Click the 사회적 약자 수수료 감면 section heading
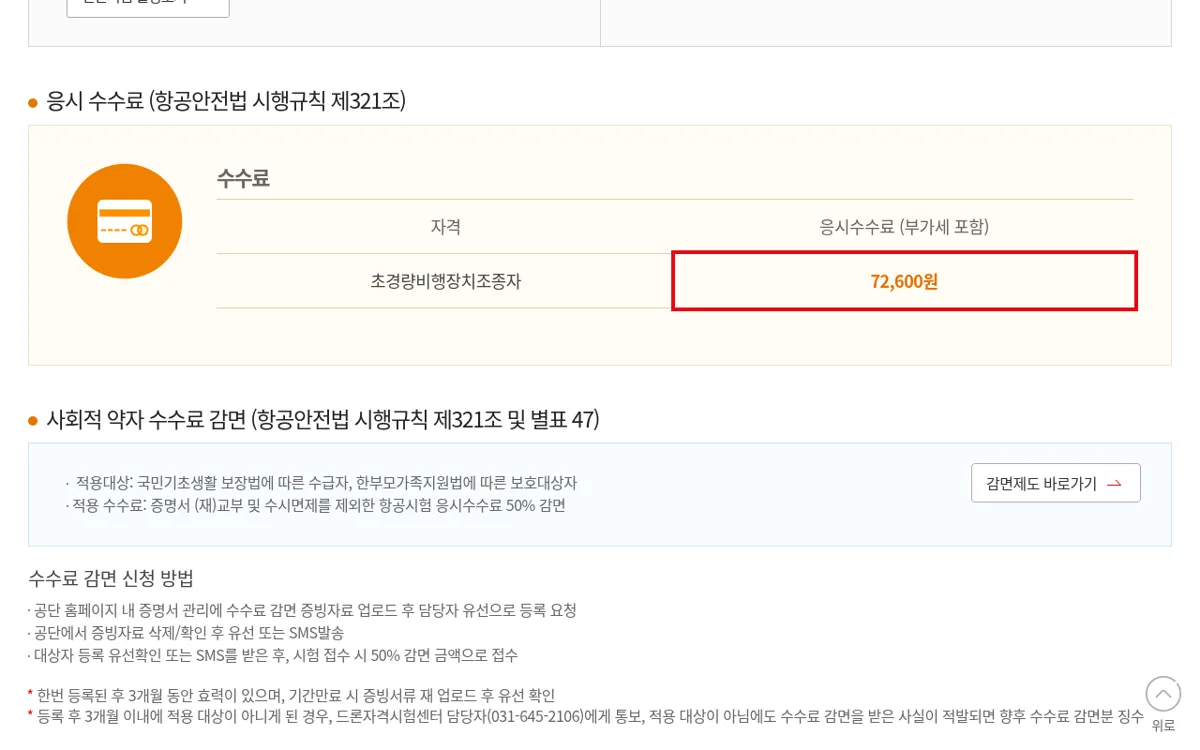1200x750 pixels. pos(323,419)
